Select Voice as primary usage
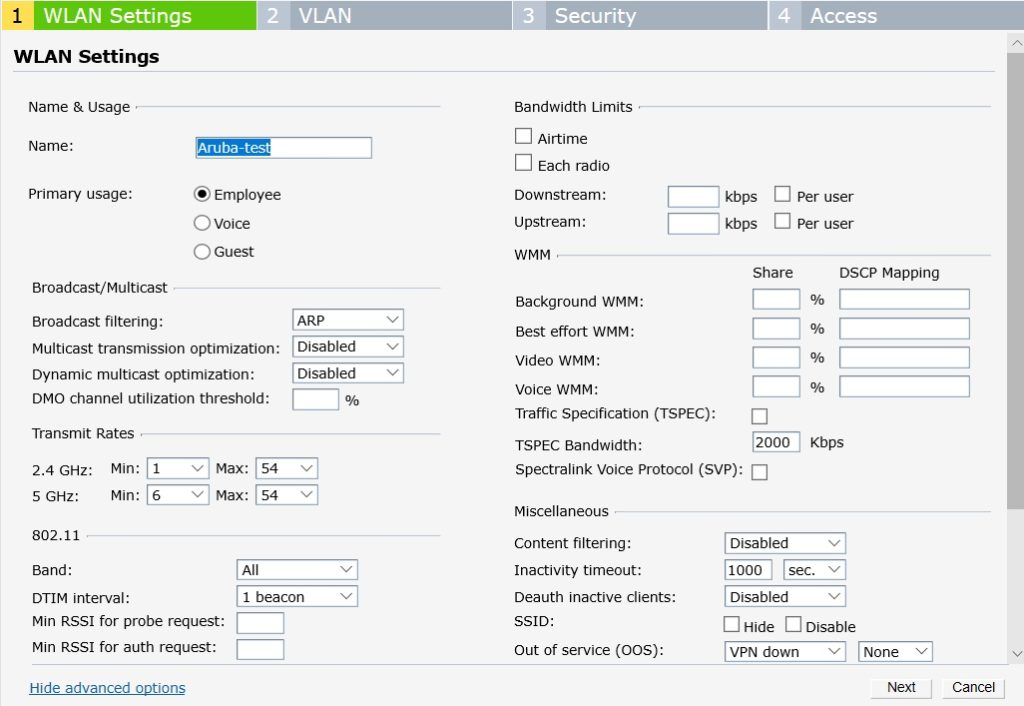 coord(202,223)
